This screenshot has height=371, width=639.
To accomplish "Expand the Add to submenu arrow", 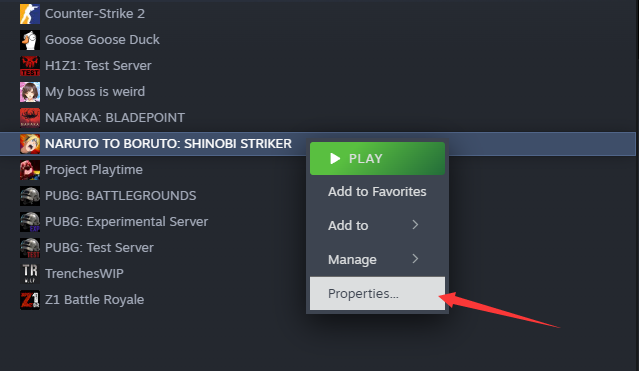I will coord(415,225).
